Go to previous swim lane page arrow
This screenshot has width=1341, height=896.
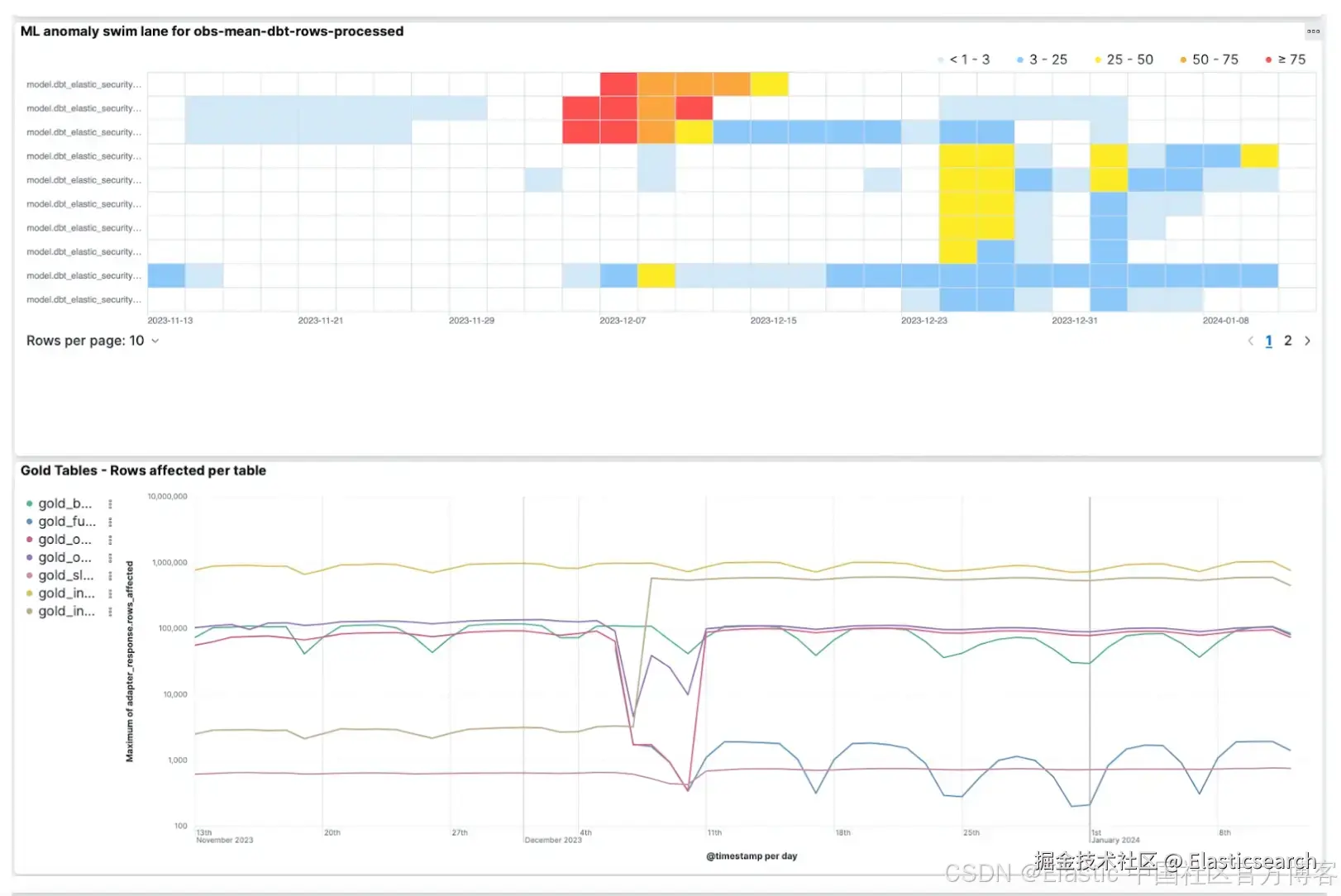(1250, 341)
